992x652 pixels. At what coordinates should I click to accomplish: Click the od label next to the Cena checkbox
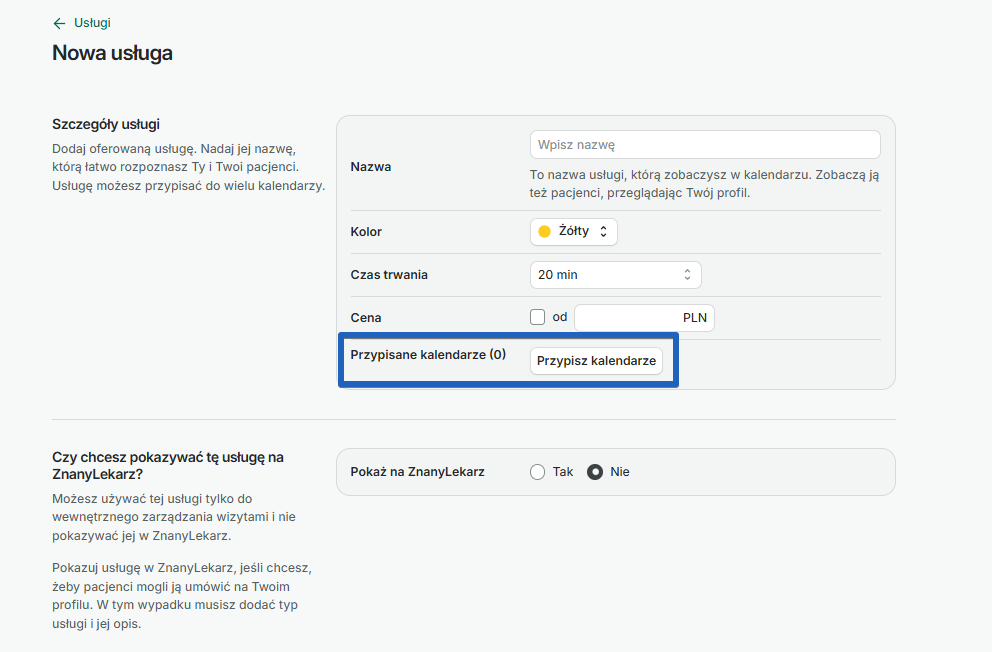[x=559, y=317]
